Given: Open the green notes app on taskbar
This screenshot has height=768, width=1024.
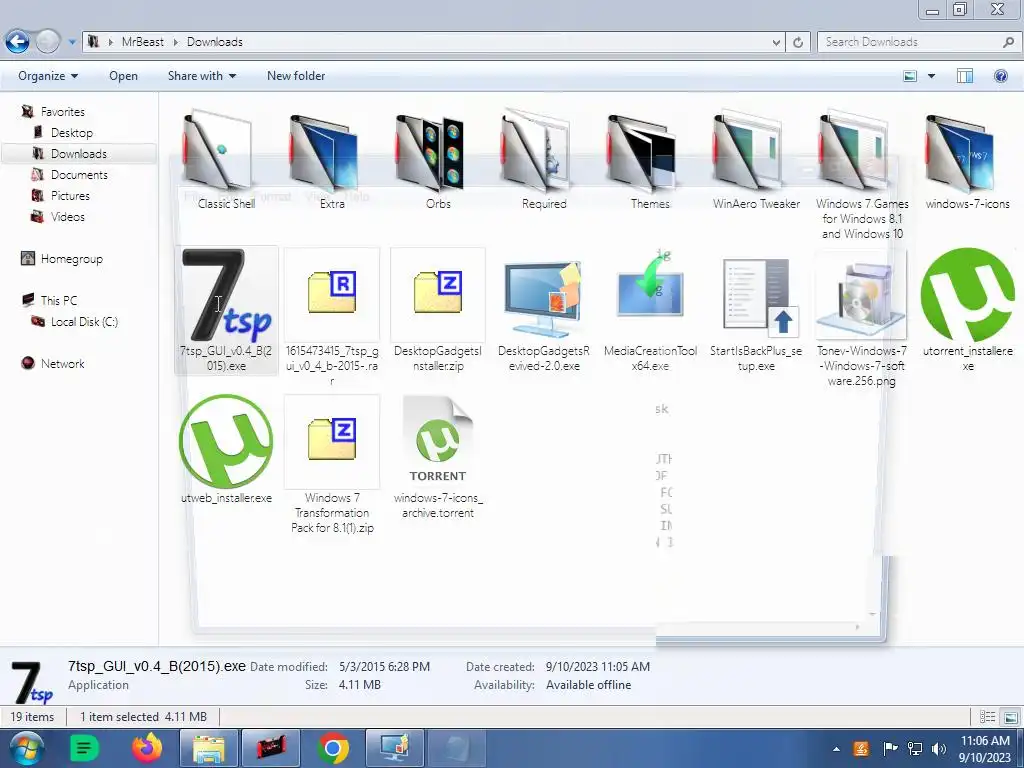Looking at the screenshot, I should click(84, 748).
